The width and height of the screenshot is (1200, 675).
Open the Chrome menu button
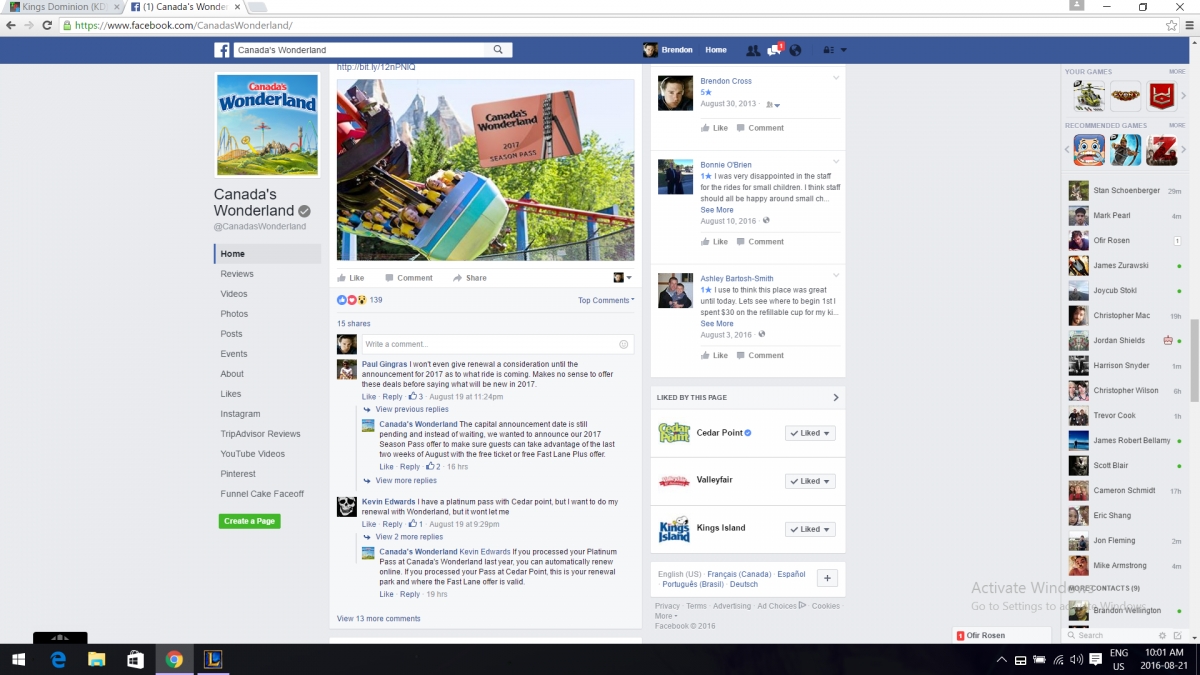pyautogui.click(x=1188, y=25)
